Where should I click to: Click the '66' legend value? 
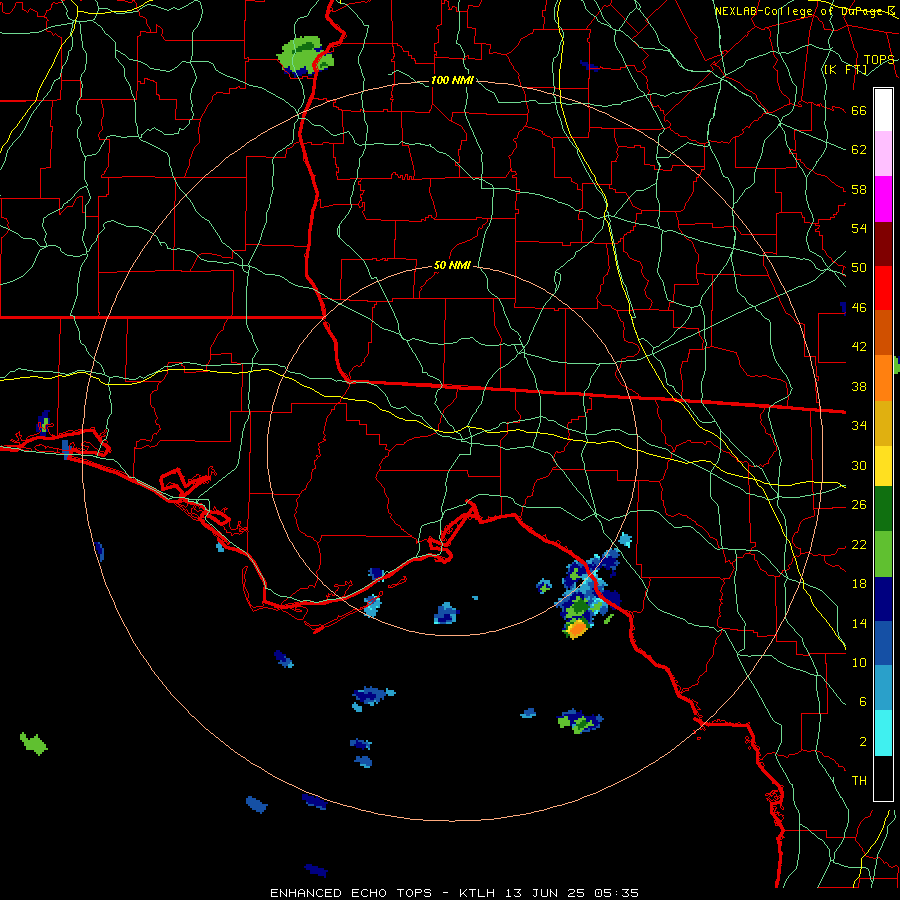[x=859, y=111]
